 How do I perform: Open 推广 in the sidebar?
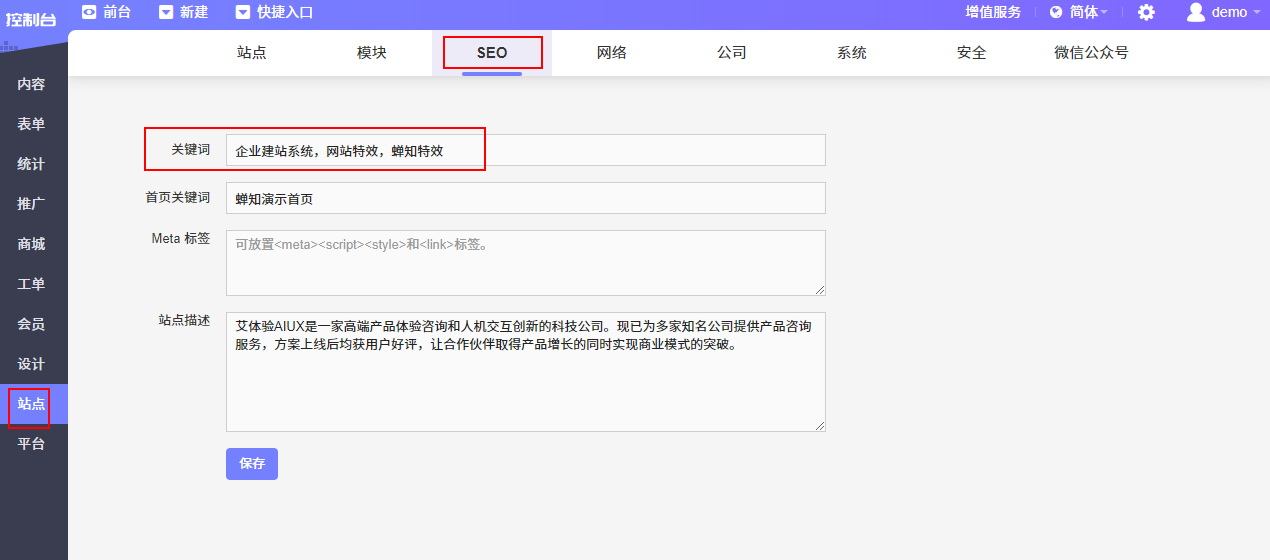point(32,204)
